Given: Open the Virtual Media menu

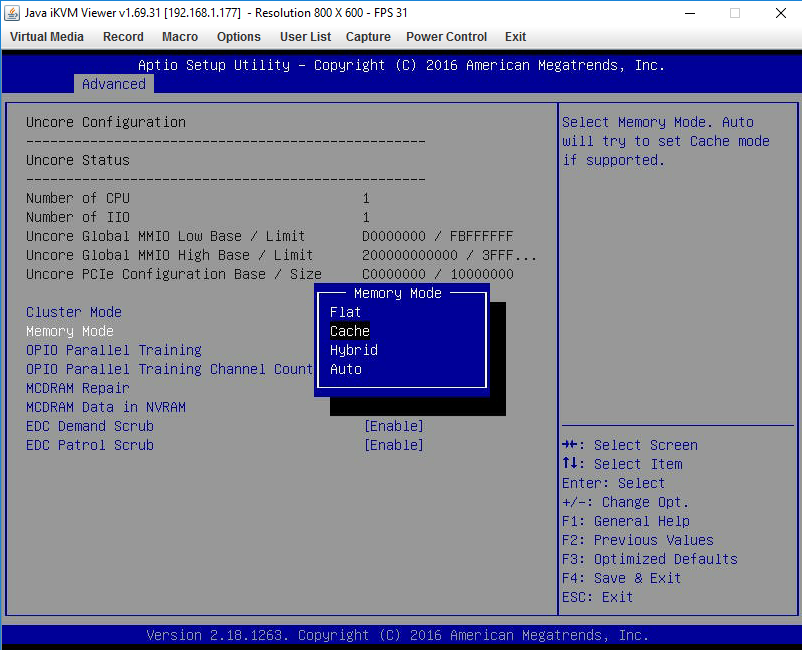Looking at the screenshot, I should pyautogui.click(x=47, y=37).
